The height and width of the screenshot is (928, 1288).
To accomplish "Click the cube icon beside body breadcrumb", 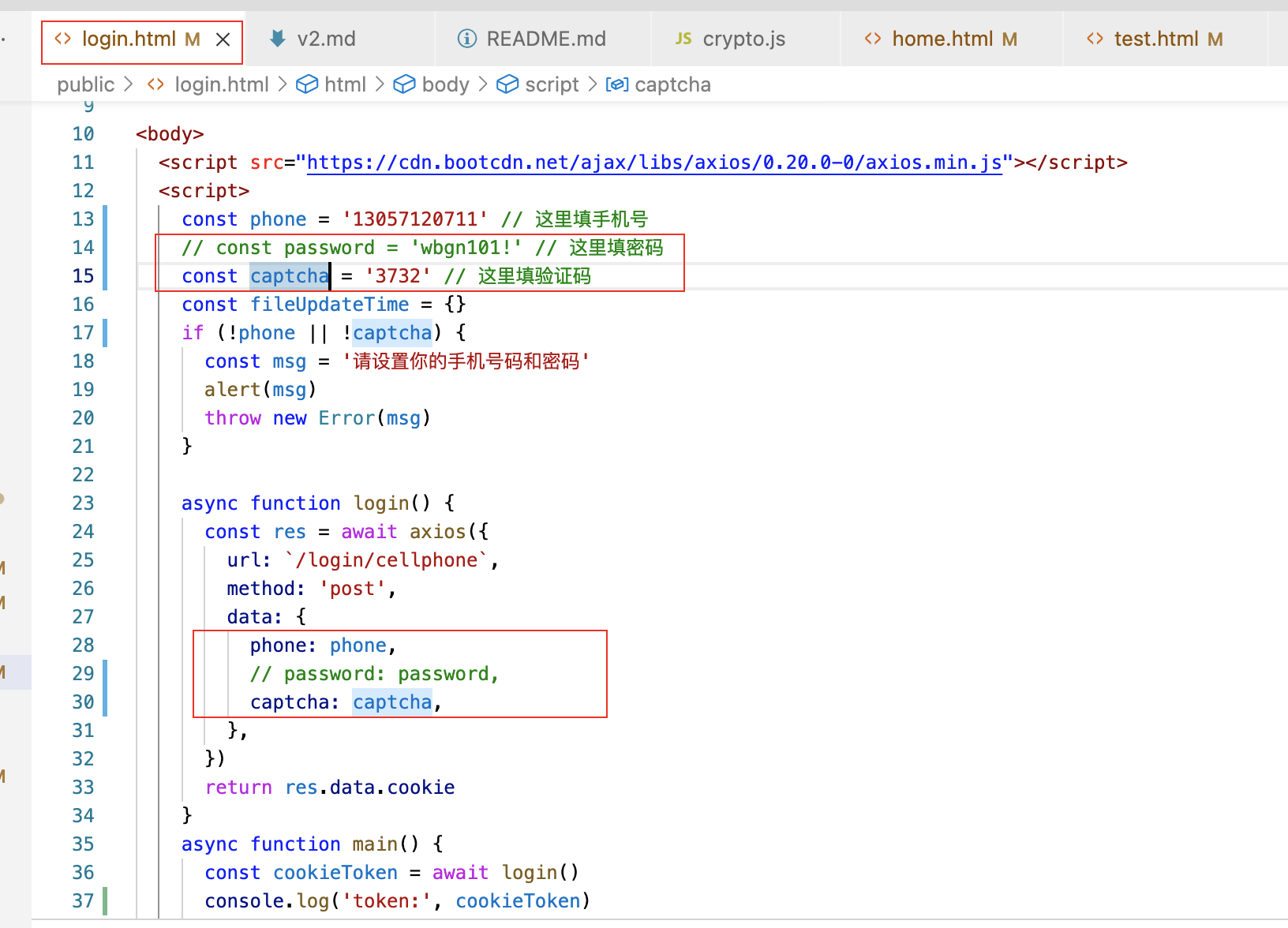I will 405,84.
